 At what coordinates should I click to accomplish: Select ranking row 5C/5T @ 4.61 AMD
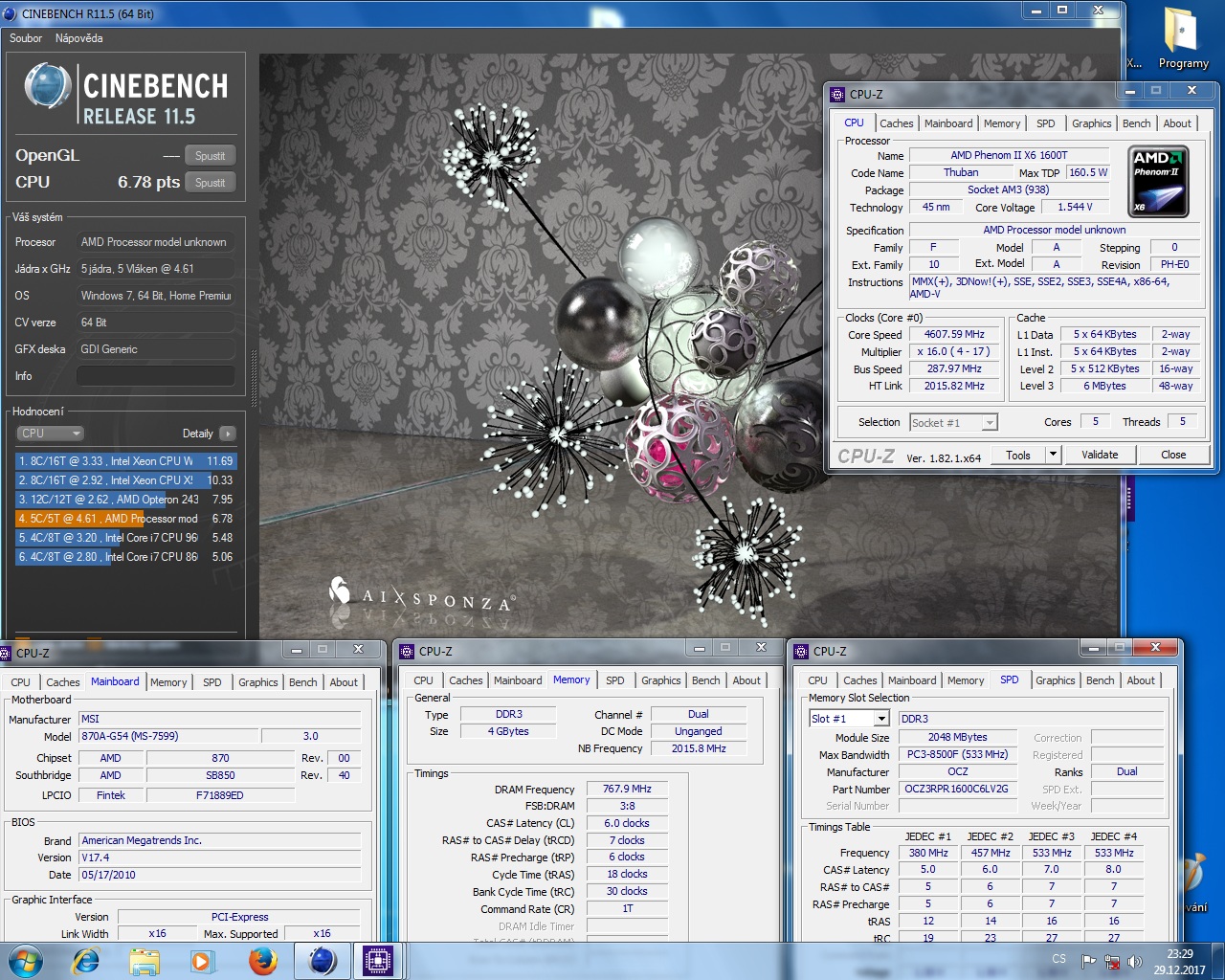(x=125, y=519)
